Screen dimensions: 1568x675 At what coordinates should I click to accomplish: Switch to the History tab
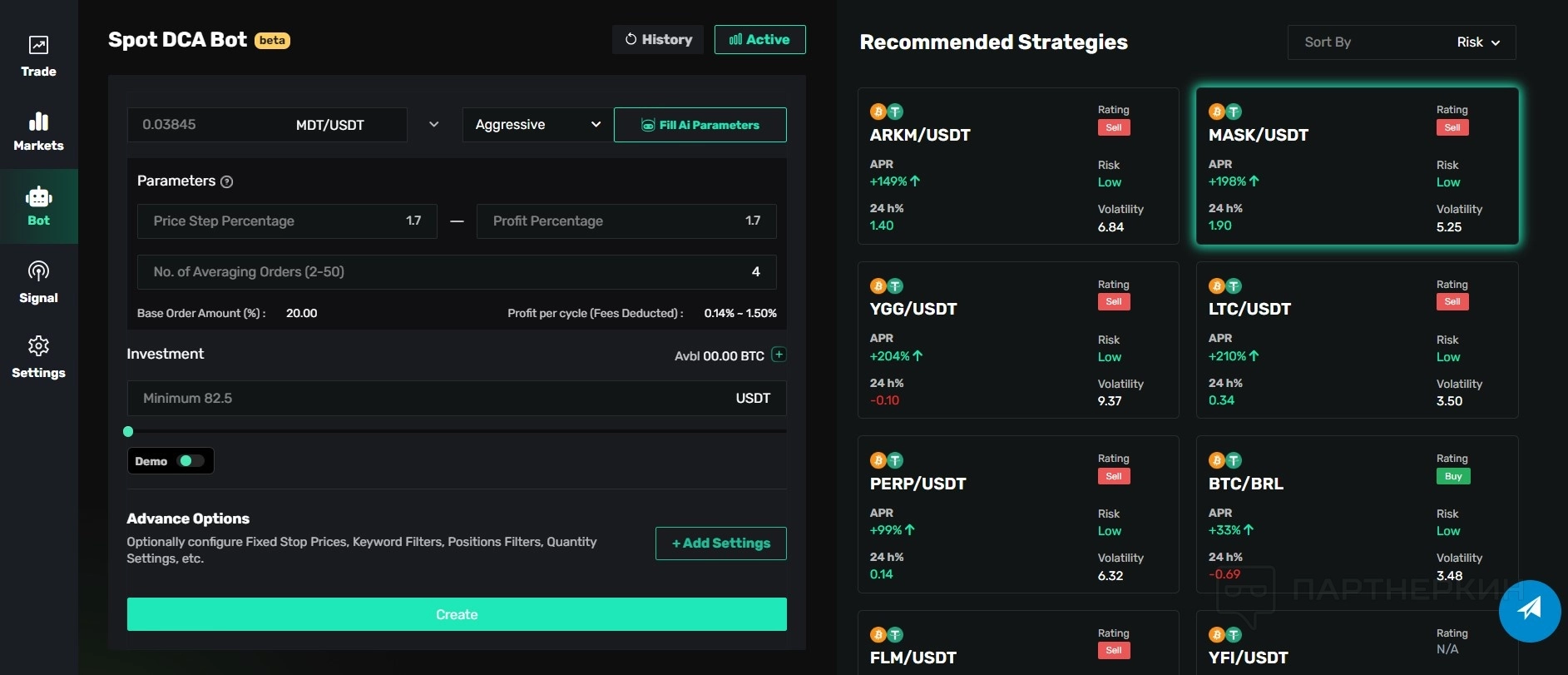pyautogui.click(x=658, y=40)
